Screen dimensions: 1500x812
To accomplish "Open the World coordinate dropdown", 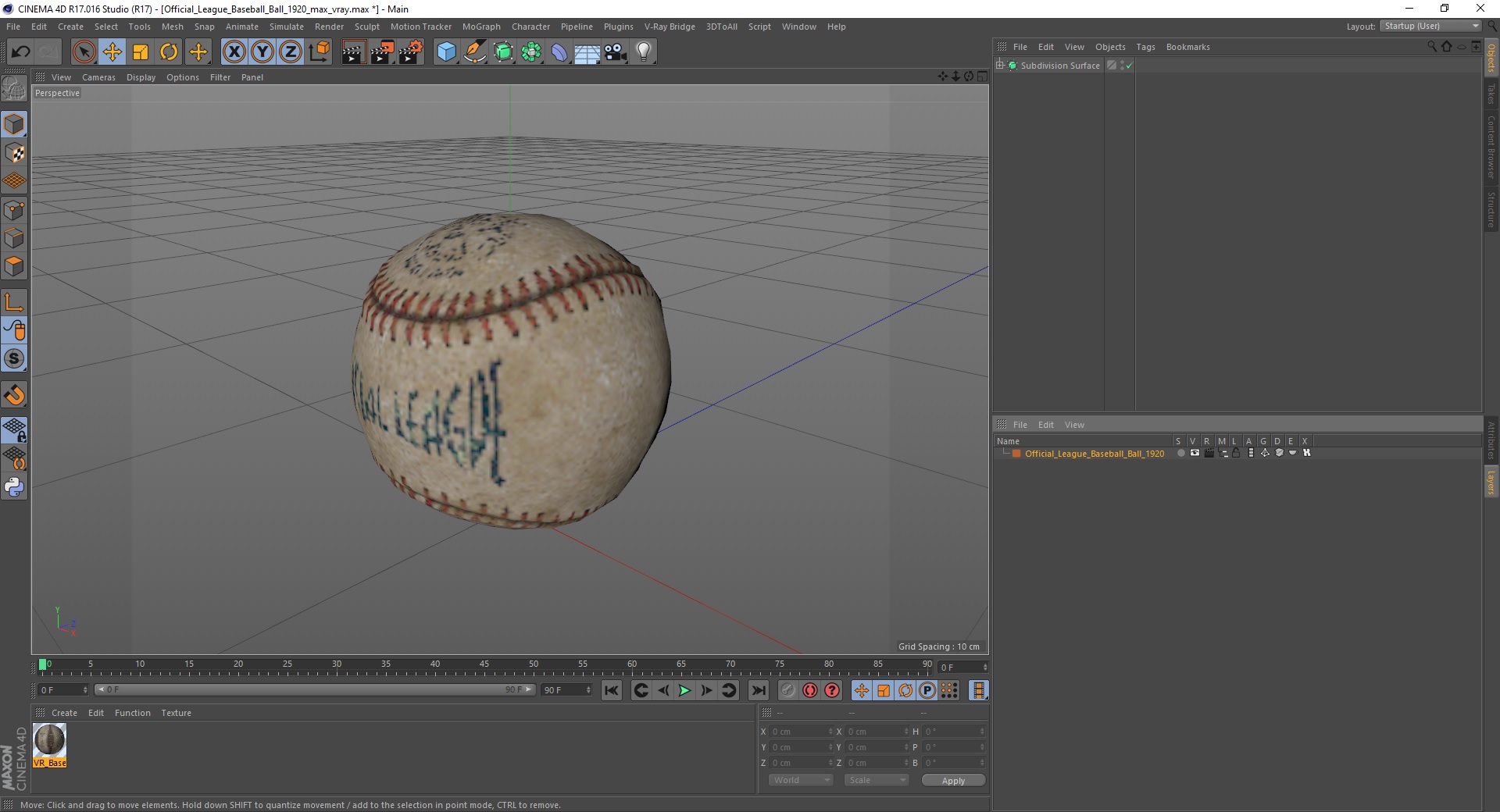I will 801,780.
